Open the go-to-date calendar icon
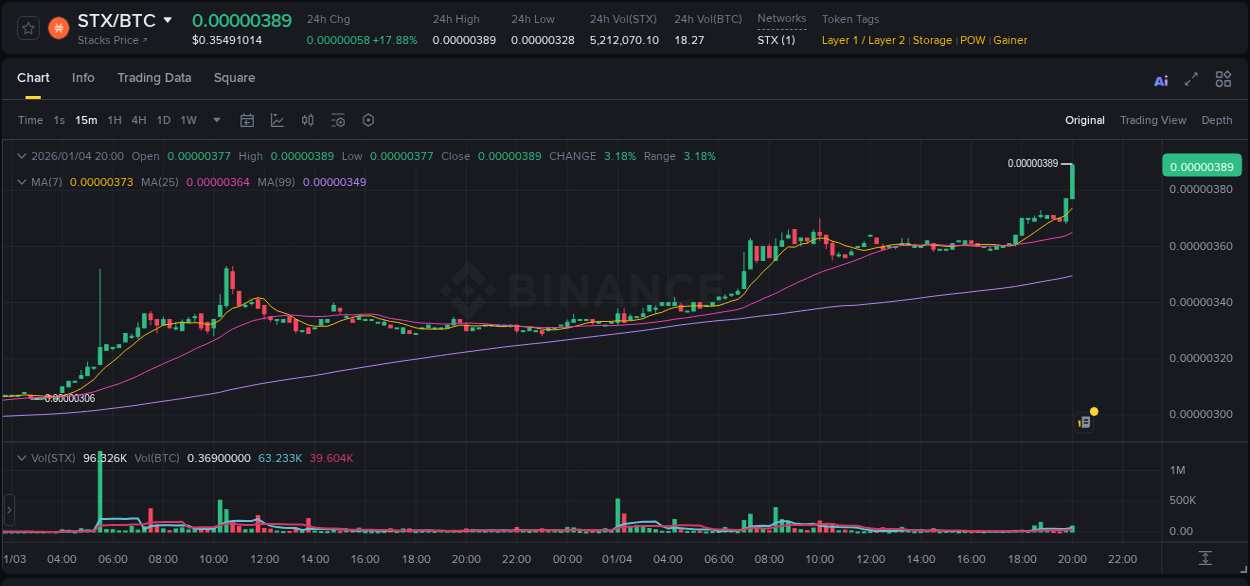 tap(247, 120)
